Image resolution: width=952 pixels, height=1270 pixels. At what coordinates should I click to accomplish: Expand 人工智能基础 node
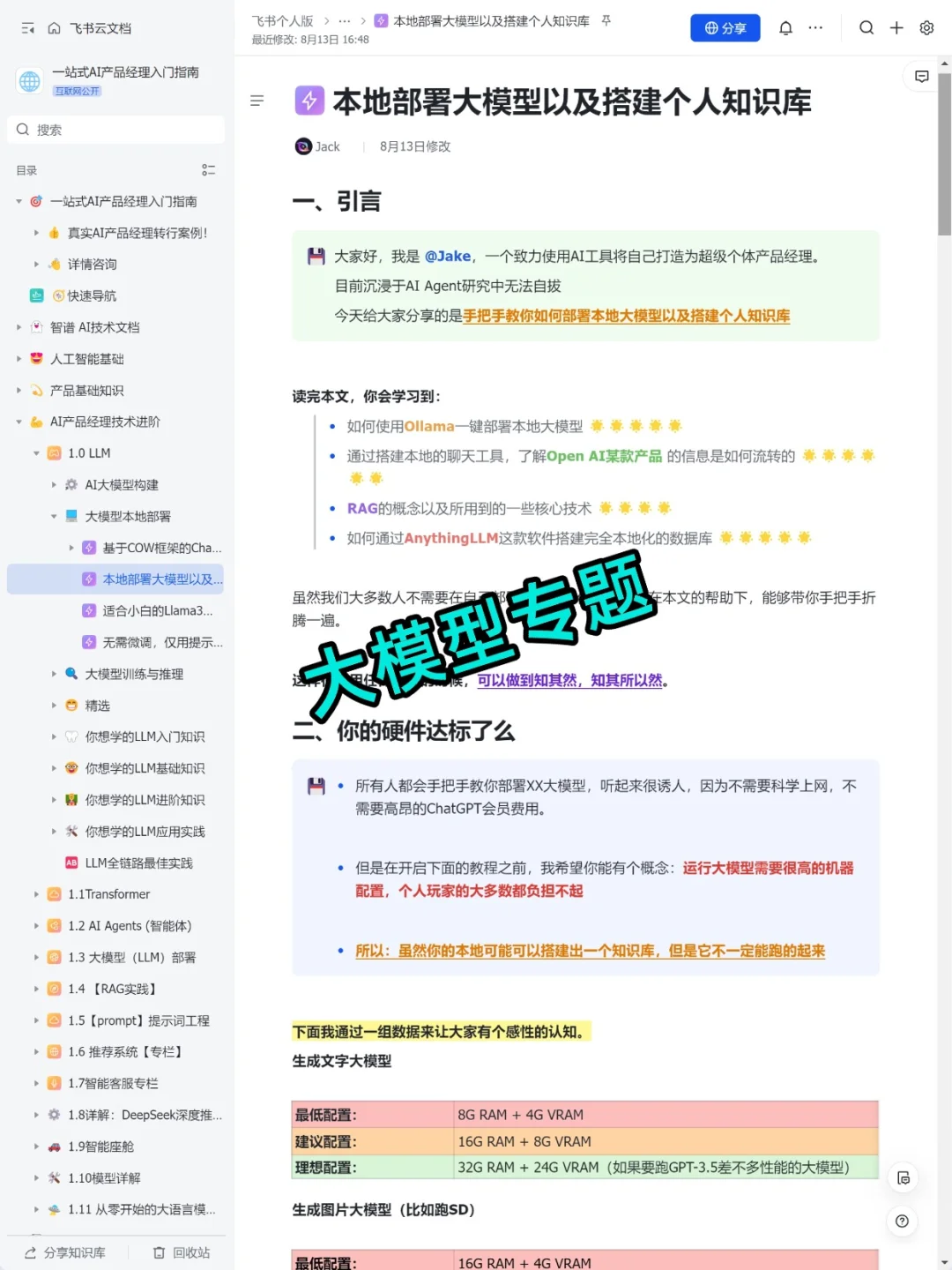(x=19, y=359)
